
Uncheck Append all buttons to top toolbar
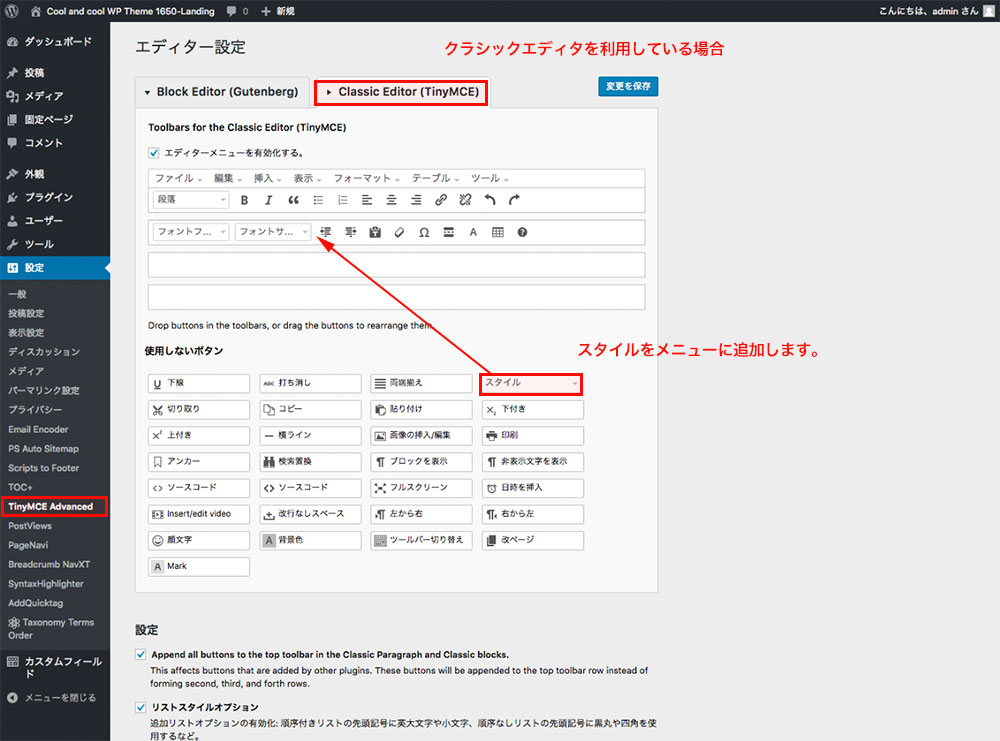point(140,654)
